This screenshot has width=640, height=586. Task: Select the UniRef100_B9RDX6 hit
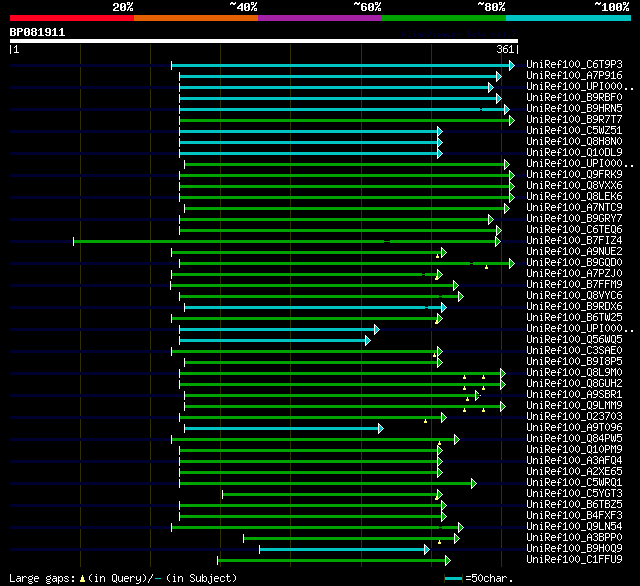pos(574,307)
